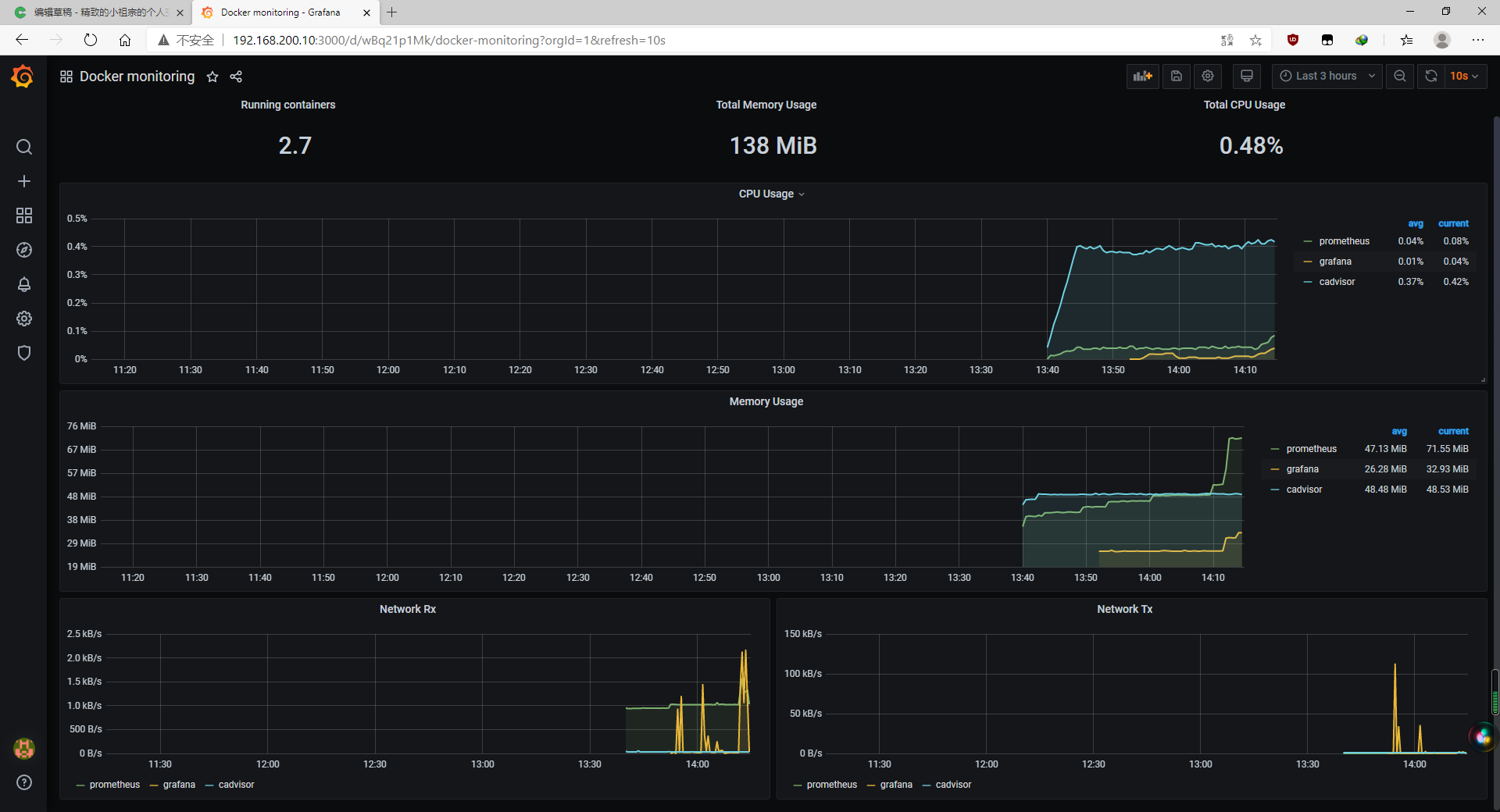Screen dimensions: 1500x812
Task: Click the Docker monitoring dashboard title
Action: point(137,77)
